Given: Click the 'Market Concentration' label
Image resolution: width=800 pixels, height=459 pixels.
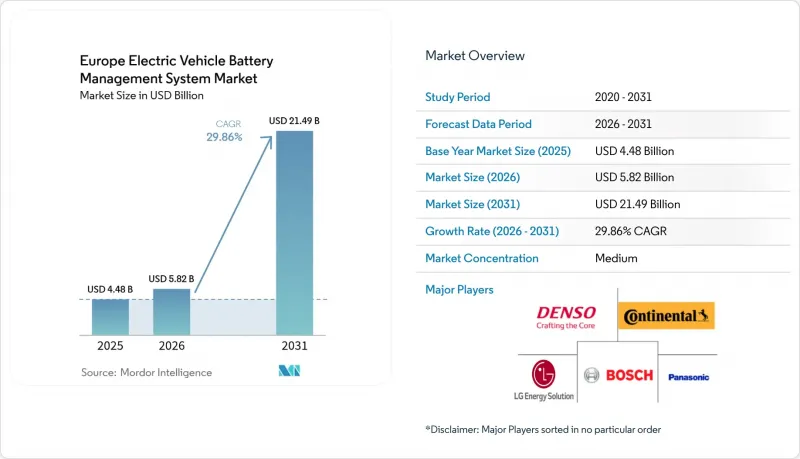Looking at the screenshot, I should pyautogui.click(x=482, y=258).
